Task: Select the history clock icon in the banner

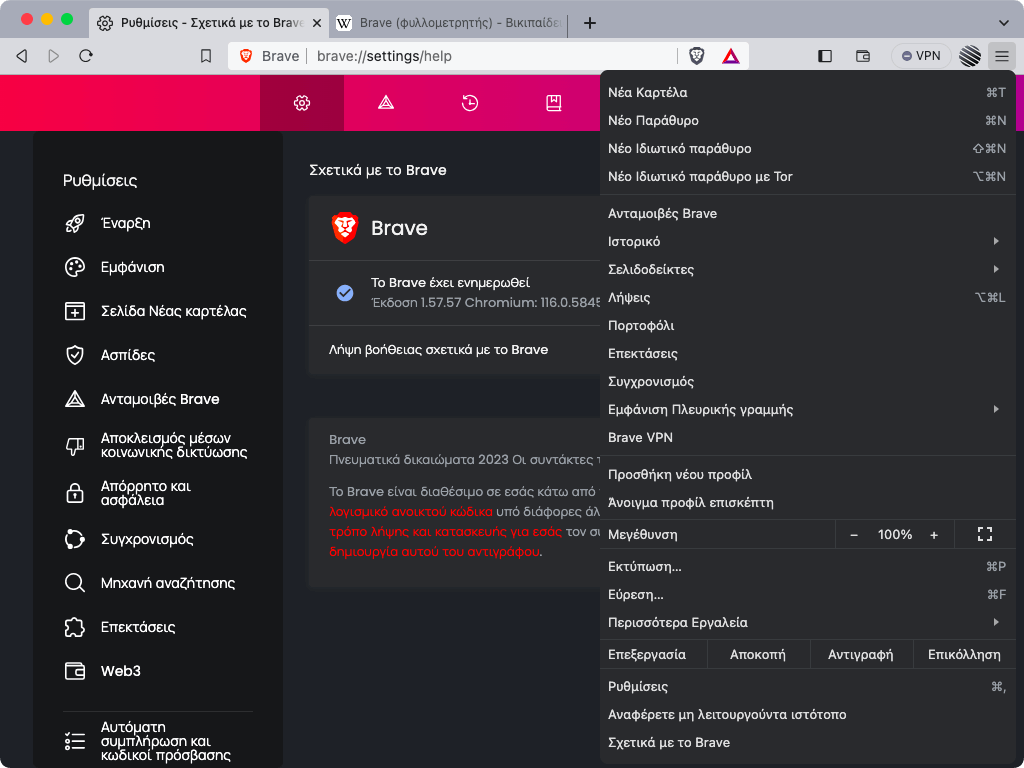Action: tap(470, 103)
